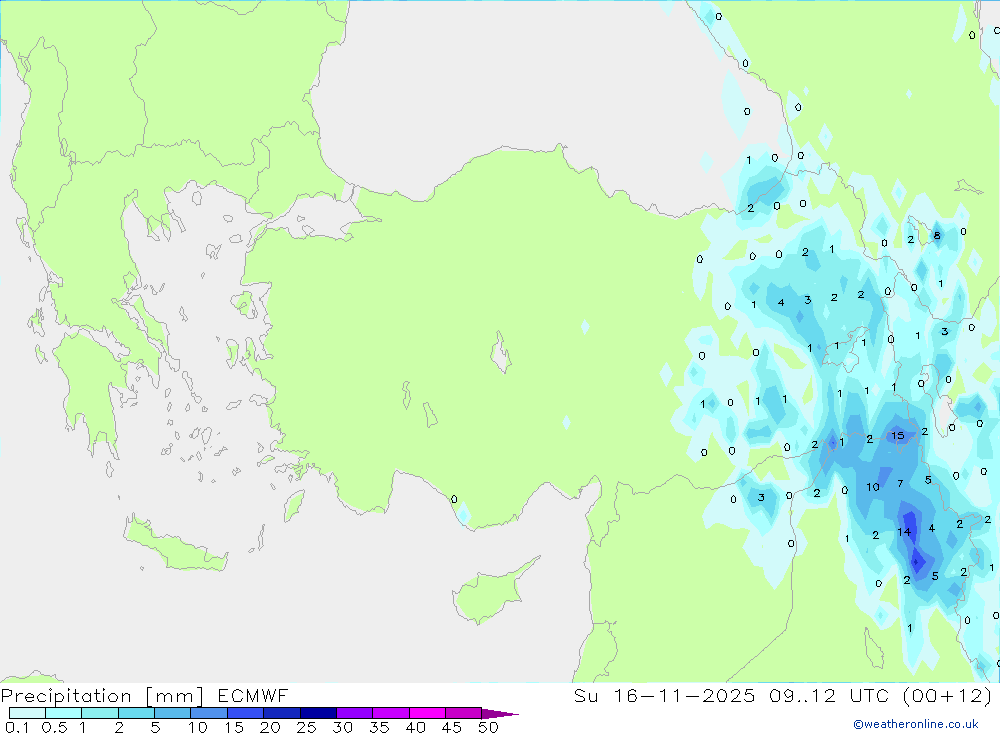Click the '0.5' legend scale label
The image size is (1000, 733).
coord(54,727)
